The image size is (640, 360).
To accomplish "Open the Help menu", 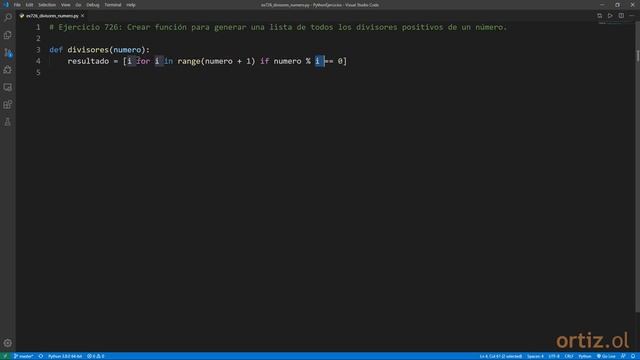I will [x=131, y=5].
